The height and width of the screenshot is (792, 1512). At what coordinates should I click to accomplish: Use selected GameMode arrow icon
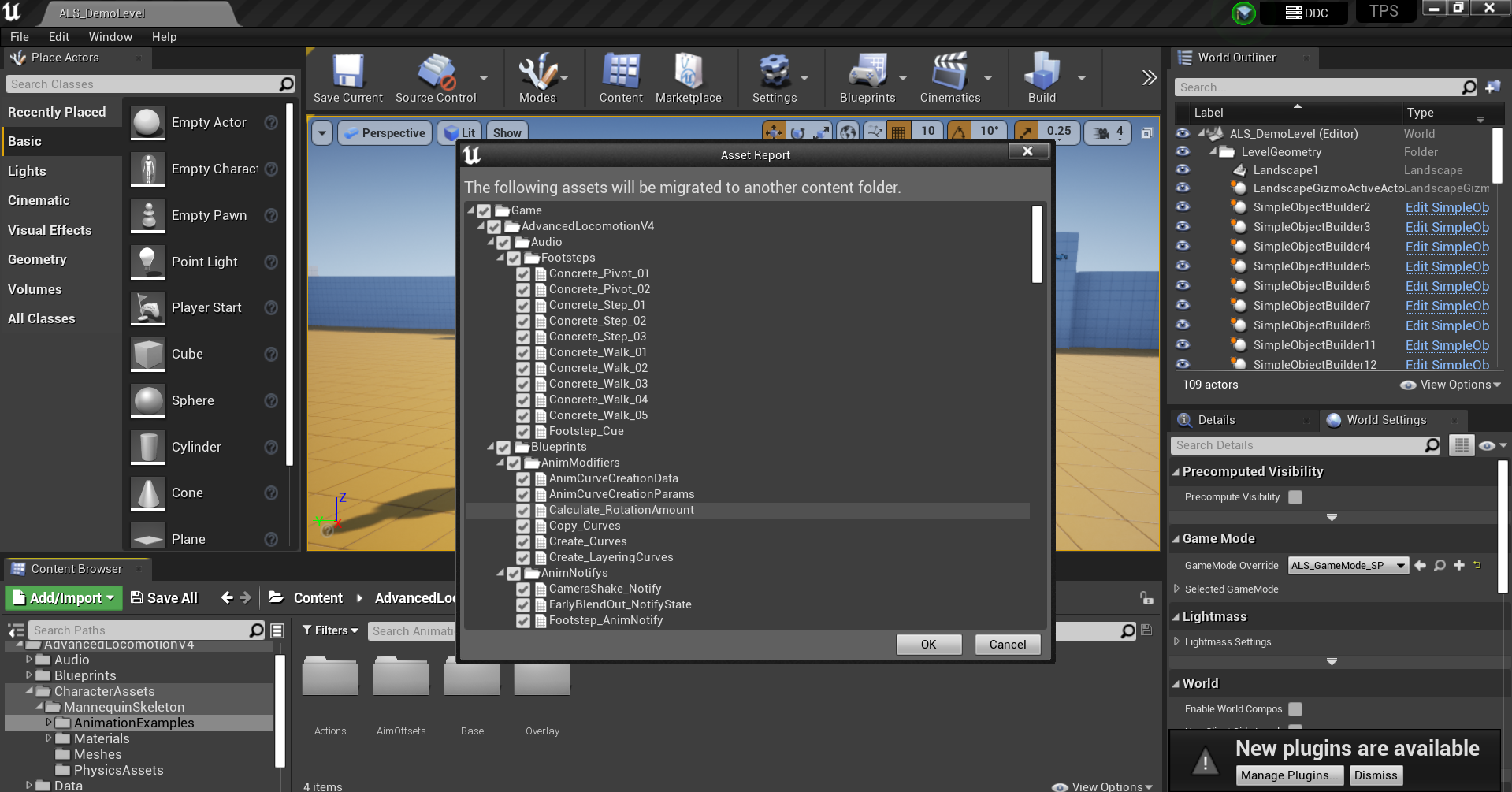tap(1420, 565)
